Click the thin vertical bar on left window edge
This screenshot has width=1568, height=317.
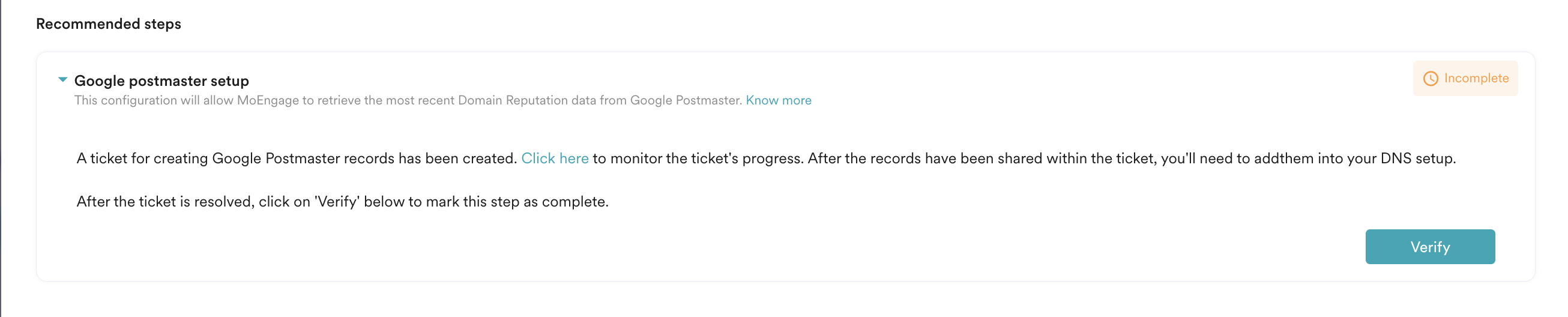1,158
